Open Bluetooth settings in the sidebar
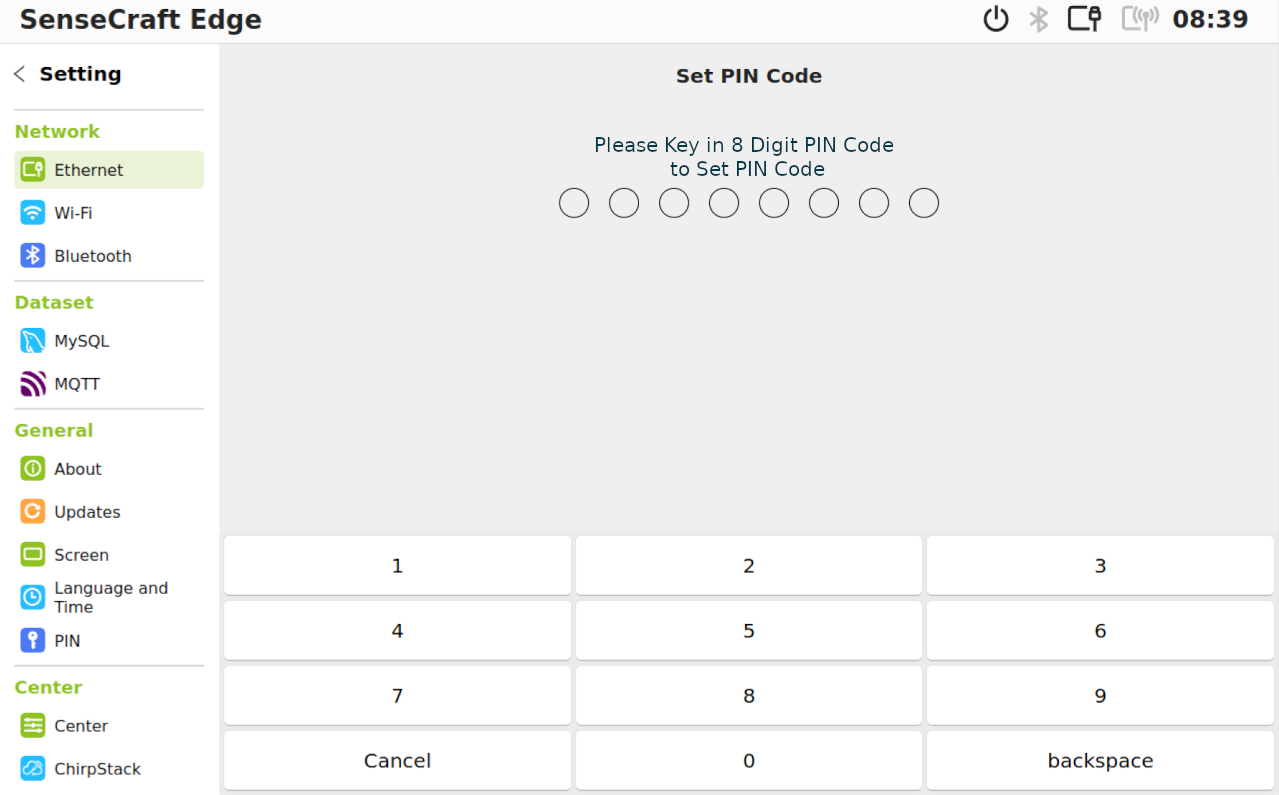This screenshot has width=1279, height=795. pos(109,256)
